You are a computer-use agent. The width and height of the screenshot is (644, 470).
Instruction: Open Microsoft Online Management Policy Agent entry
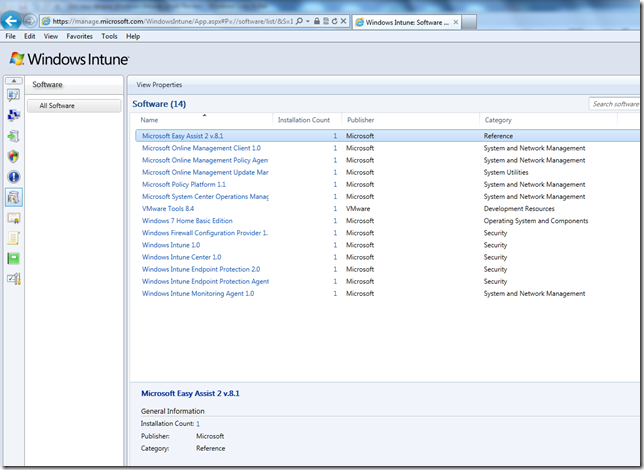[x=205, y=160]
